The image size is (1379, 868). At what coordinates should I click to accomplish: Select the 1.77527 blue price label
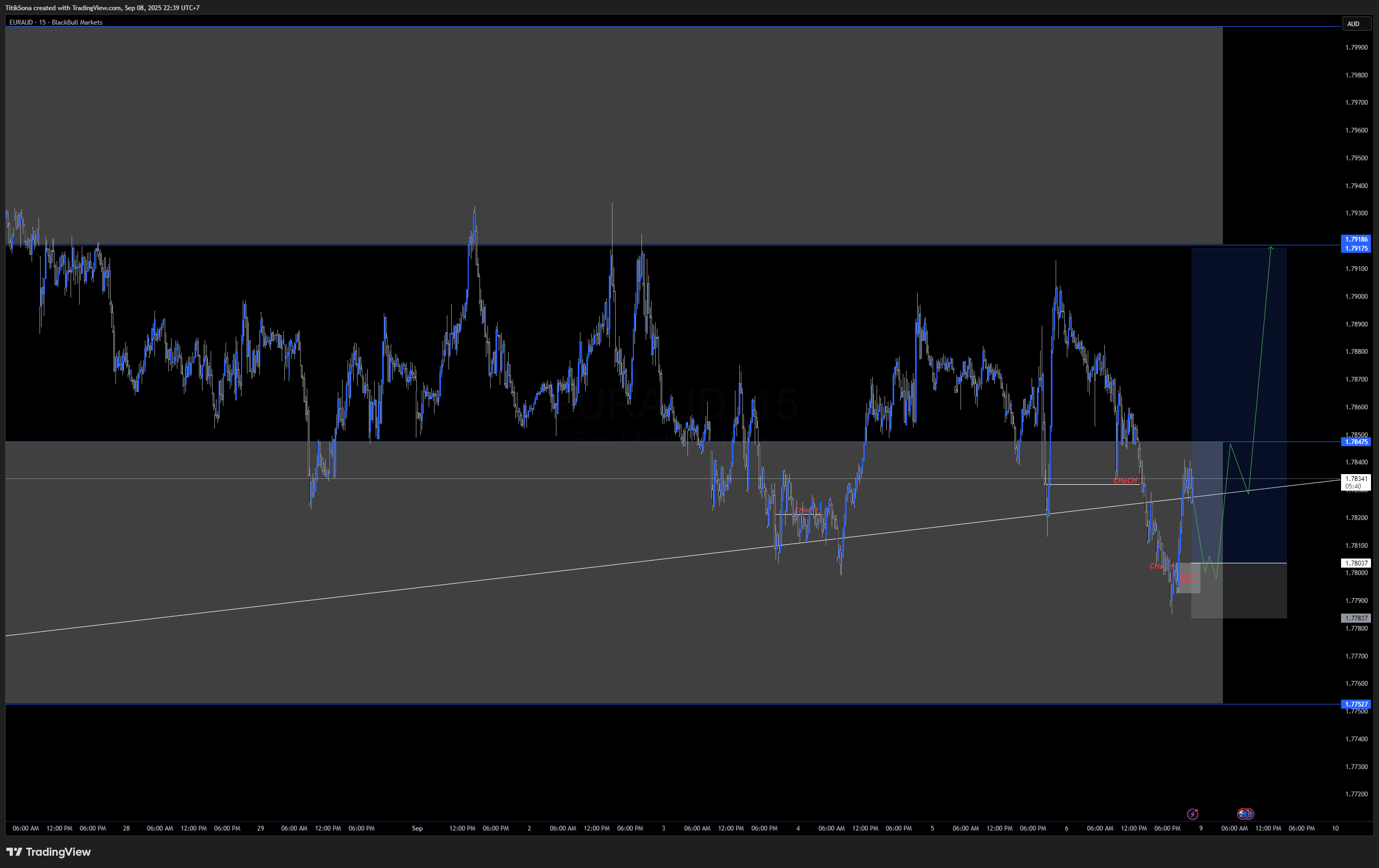(1355, 704)
